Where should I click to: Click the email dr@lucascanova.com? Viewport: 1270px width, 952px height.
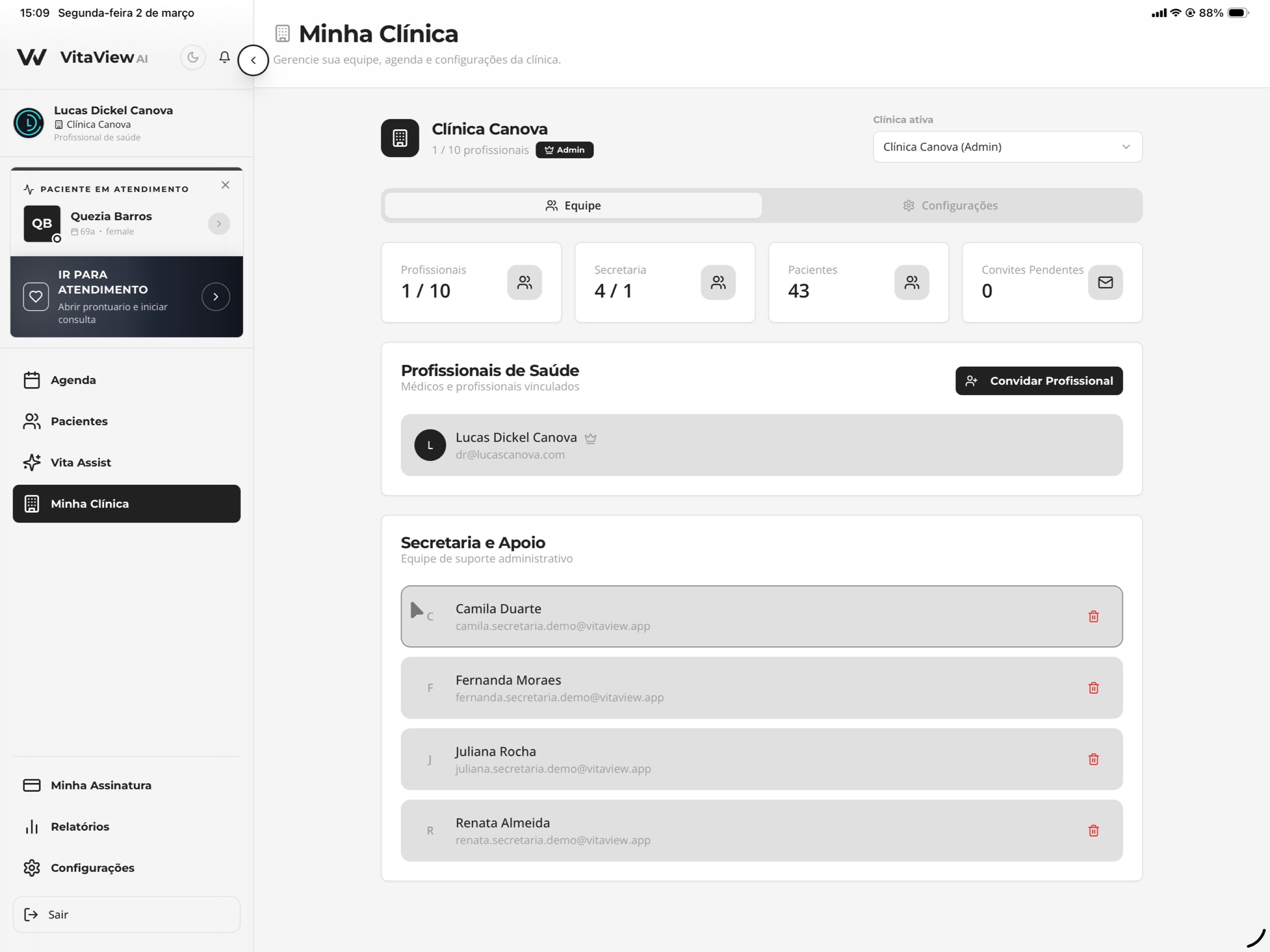[x=510, y=455]
